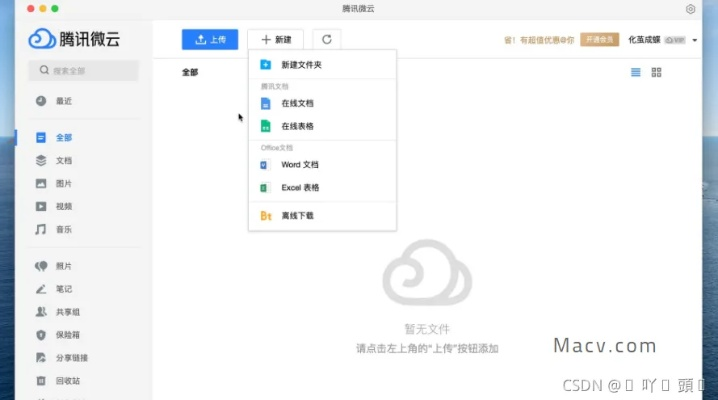Choose 离线下载 offline download option
718x400 pixels.
(322, 216)
